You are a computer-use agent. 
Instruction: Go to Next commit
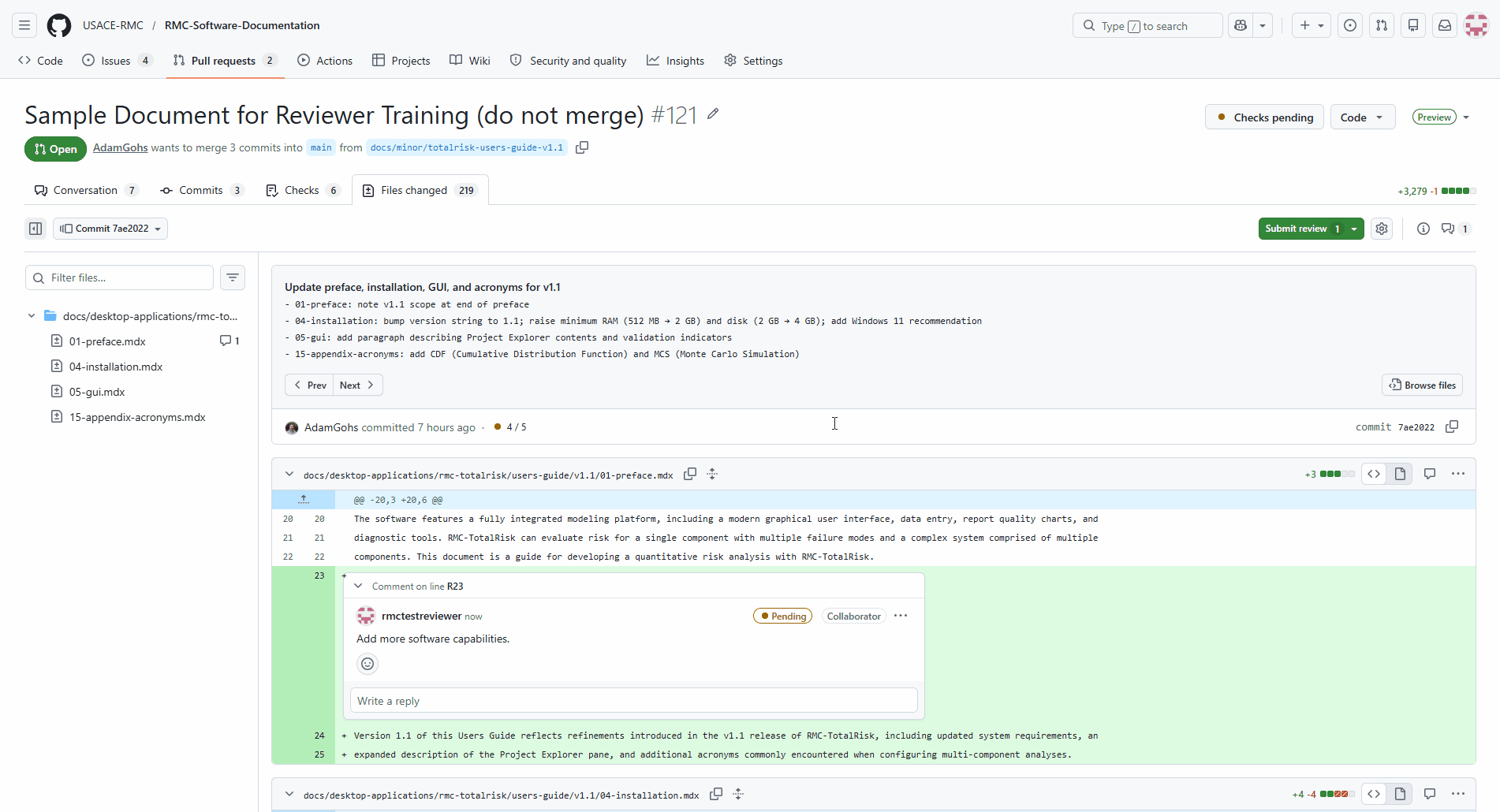point(357,385)
